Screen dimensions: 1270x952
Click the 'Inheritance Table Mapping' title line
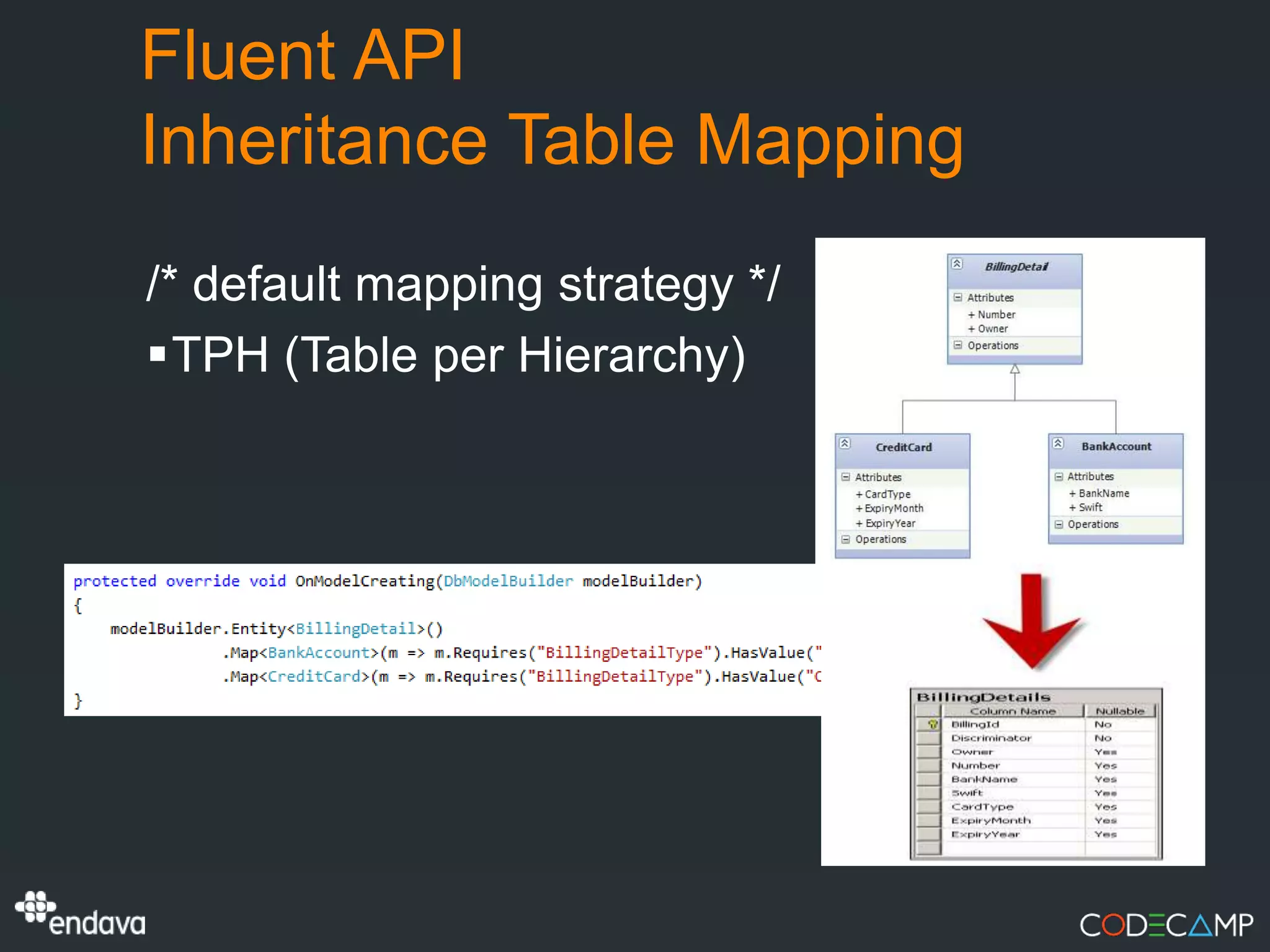(x=553, y=141)
